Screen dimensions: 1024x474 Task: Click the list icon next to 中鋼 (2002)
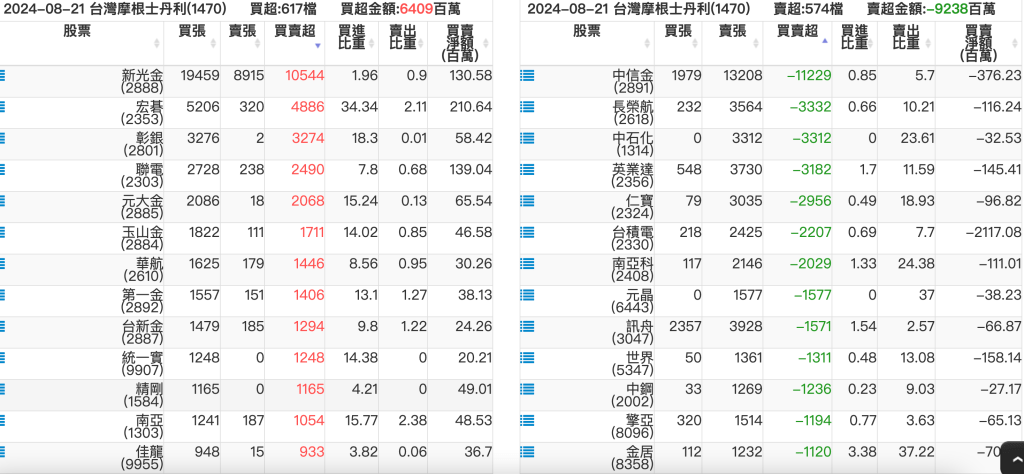click(x=527, y=390)
